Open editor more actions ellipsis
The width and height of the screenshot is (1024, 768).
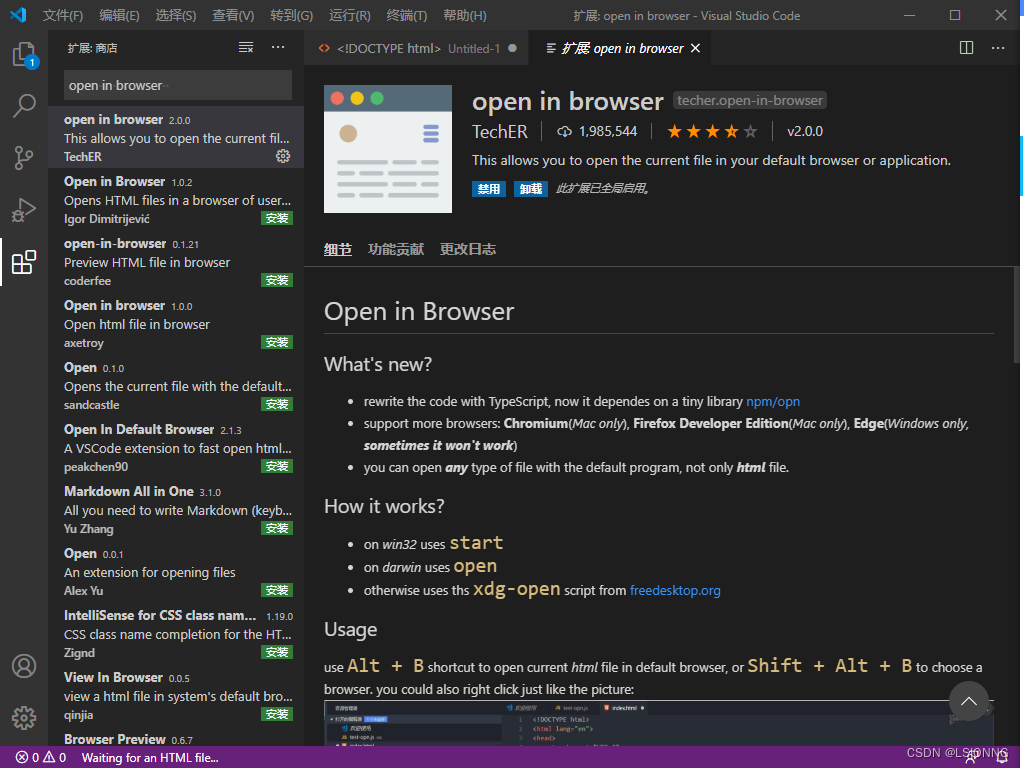[998, 48]
